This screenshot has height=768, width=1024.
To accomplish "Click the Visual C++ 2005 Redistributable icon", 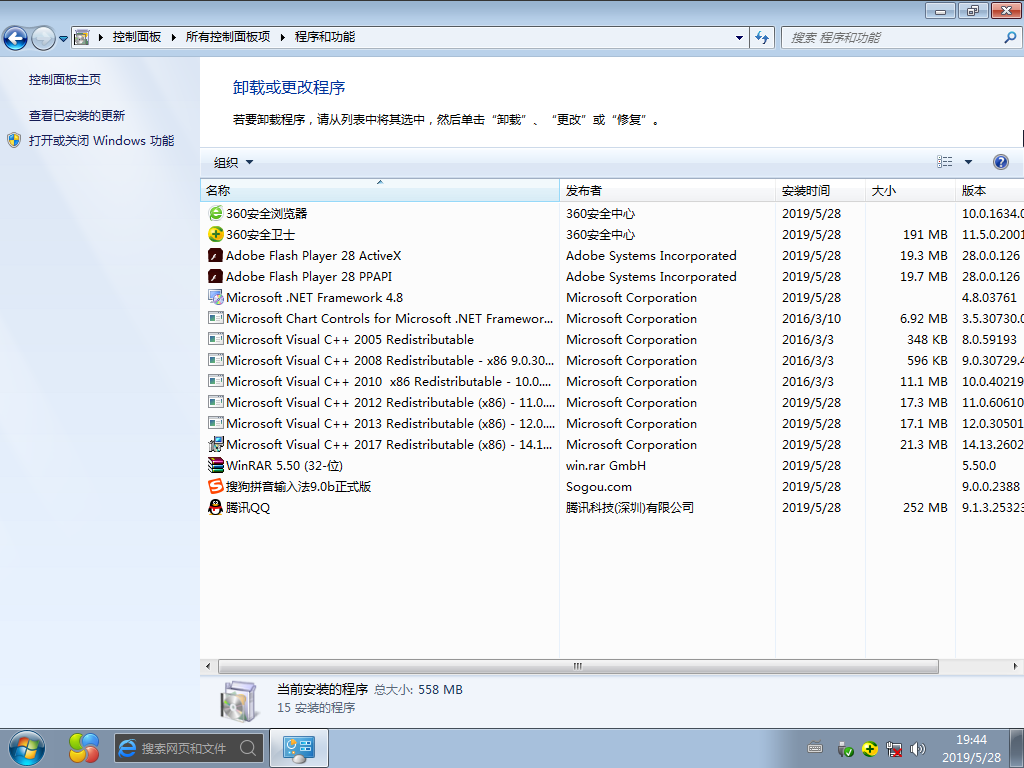I will coord(216,339).
